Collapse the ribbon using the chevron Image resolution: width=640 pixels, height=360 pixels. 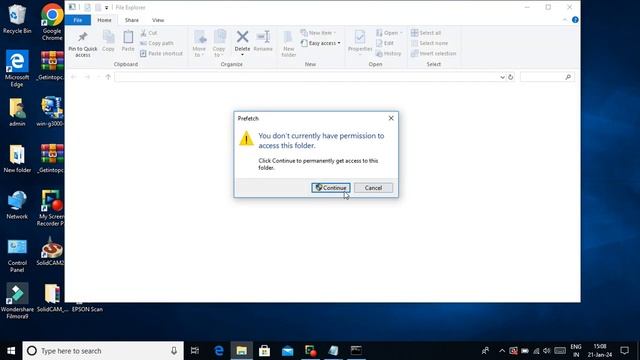(565, 20)
